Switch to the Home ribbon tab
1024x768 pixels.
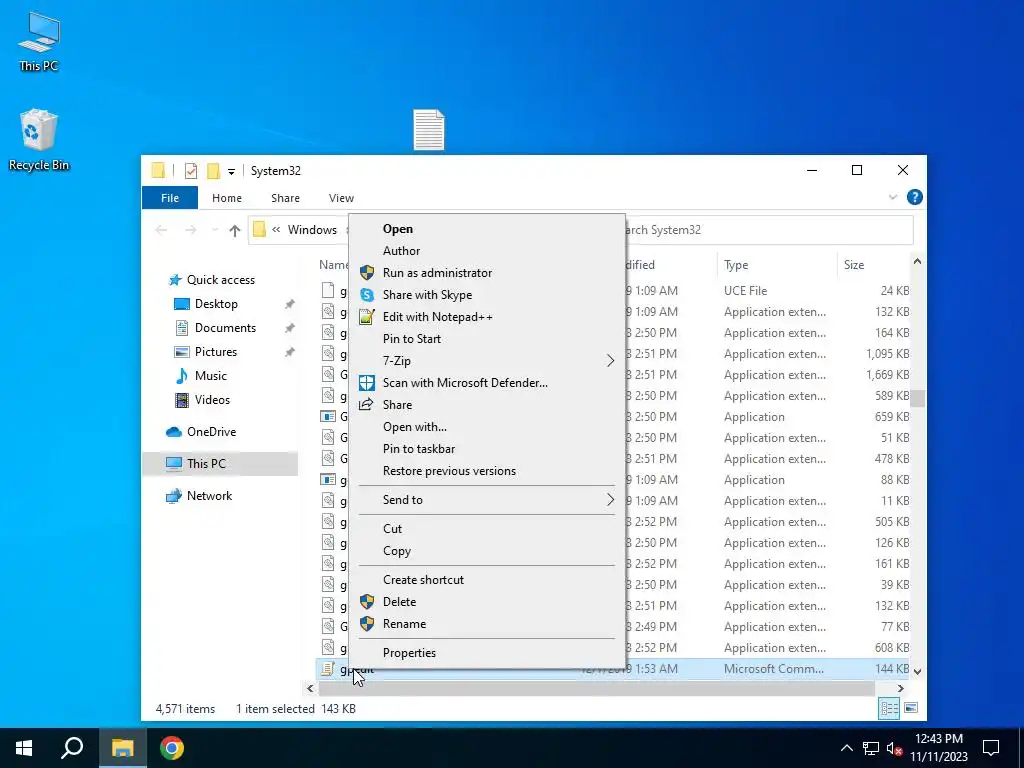(x=227, y=198)
